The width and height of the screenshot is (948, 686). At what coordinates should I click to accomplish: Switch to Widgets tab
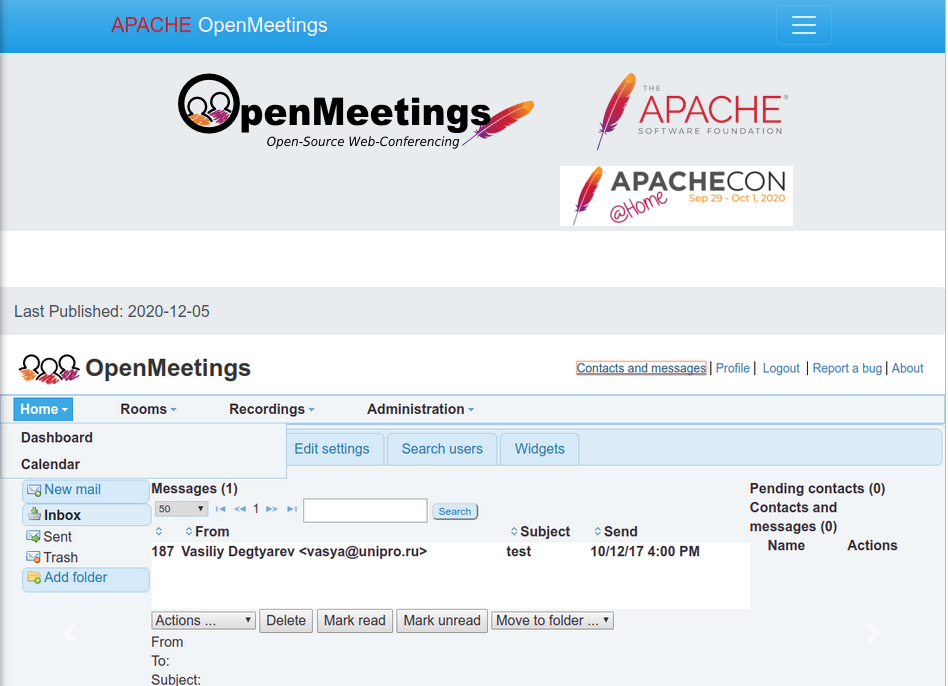point(539,449)
